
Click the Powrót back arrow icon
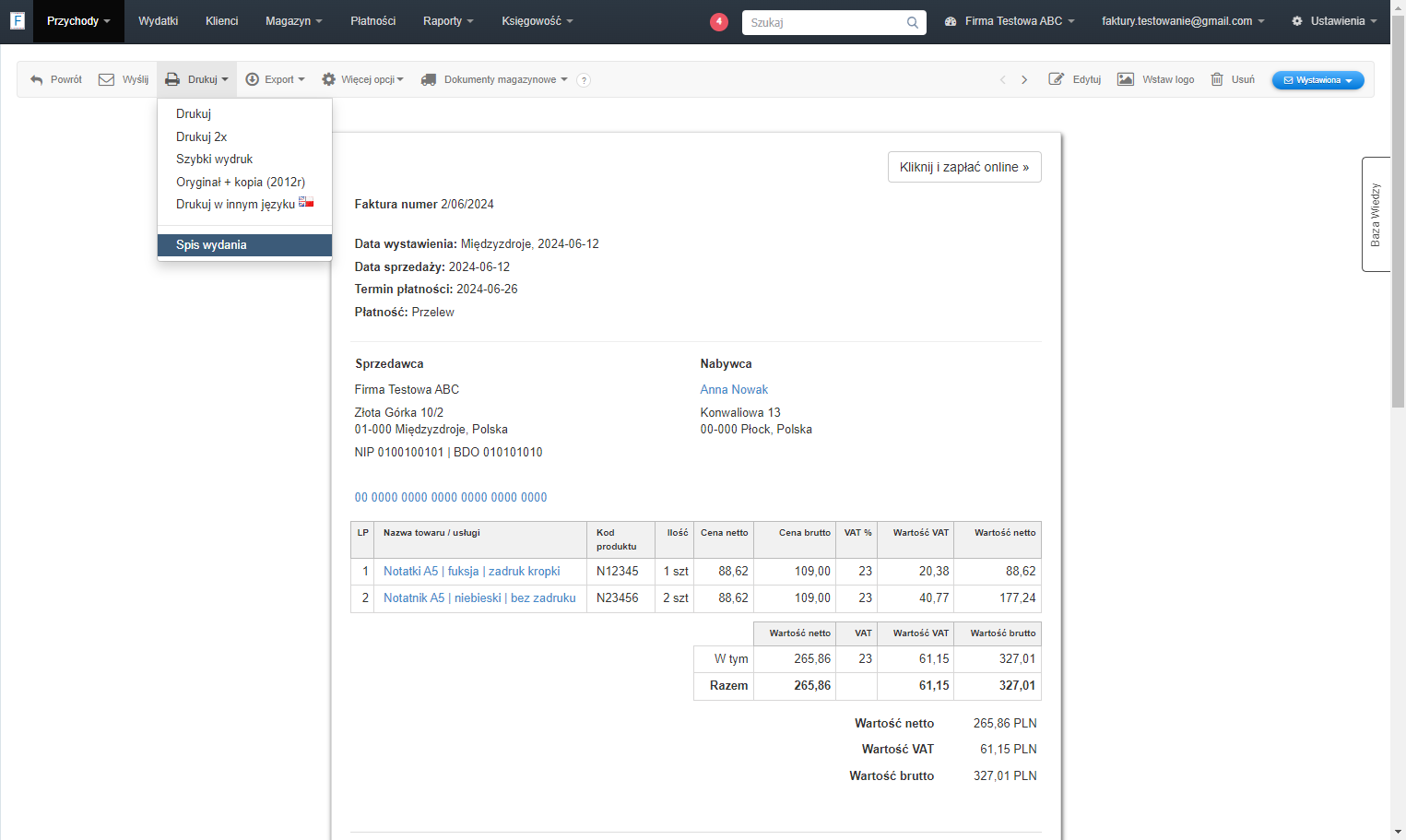[x=37, y=80]
